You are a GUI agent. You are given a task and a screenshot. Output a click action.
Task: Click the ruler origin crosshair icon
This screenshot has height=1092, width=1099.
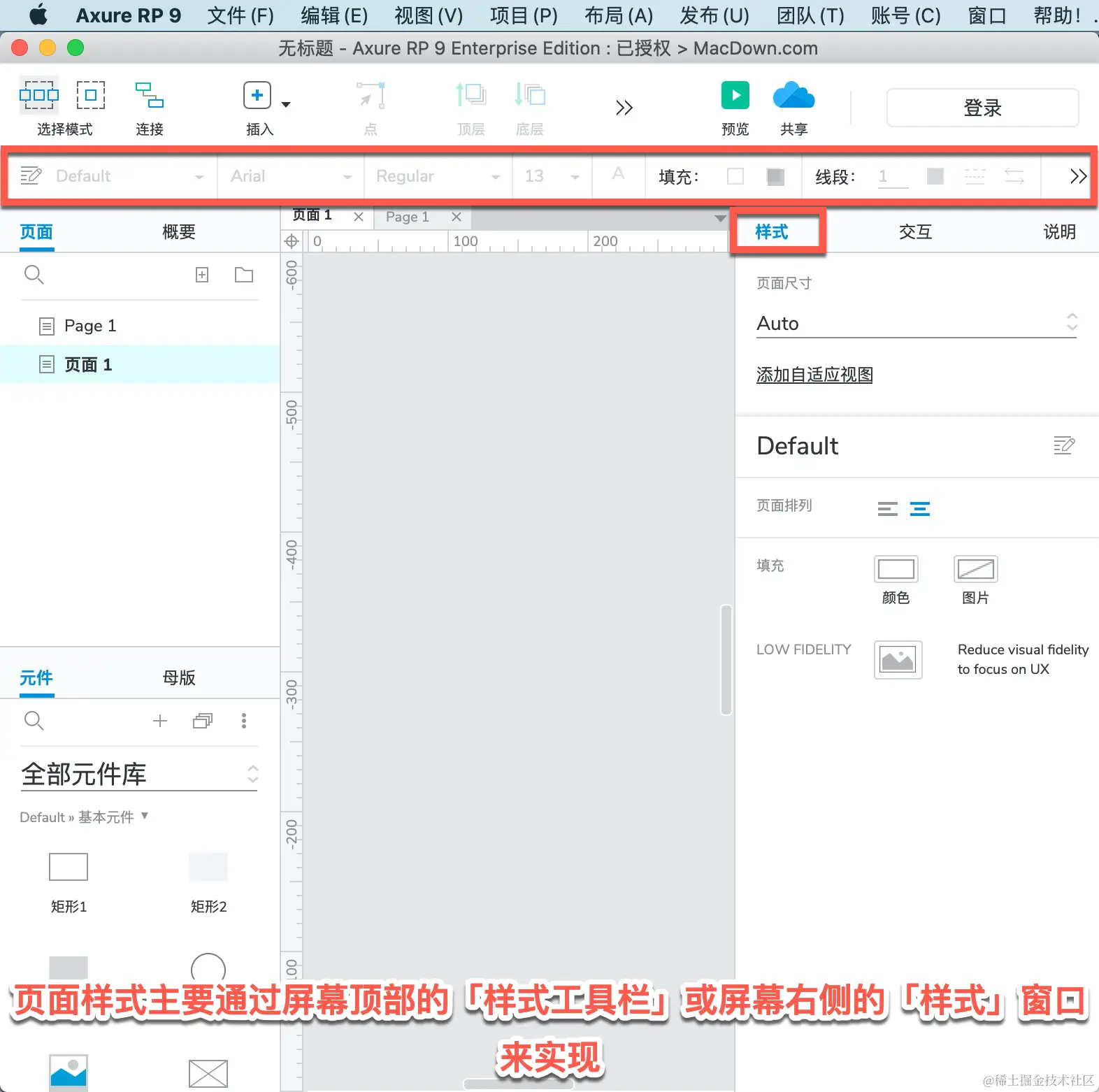pyautogui.click(x=292, y=242)
